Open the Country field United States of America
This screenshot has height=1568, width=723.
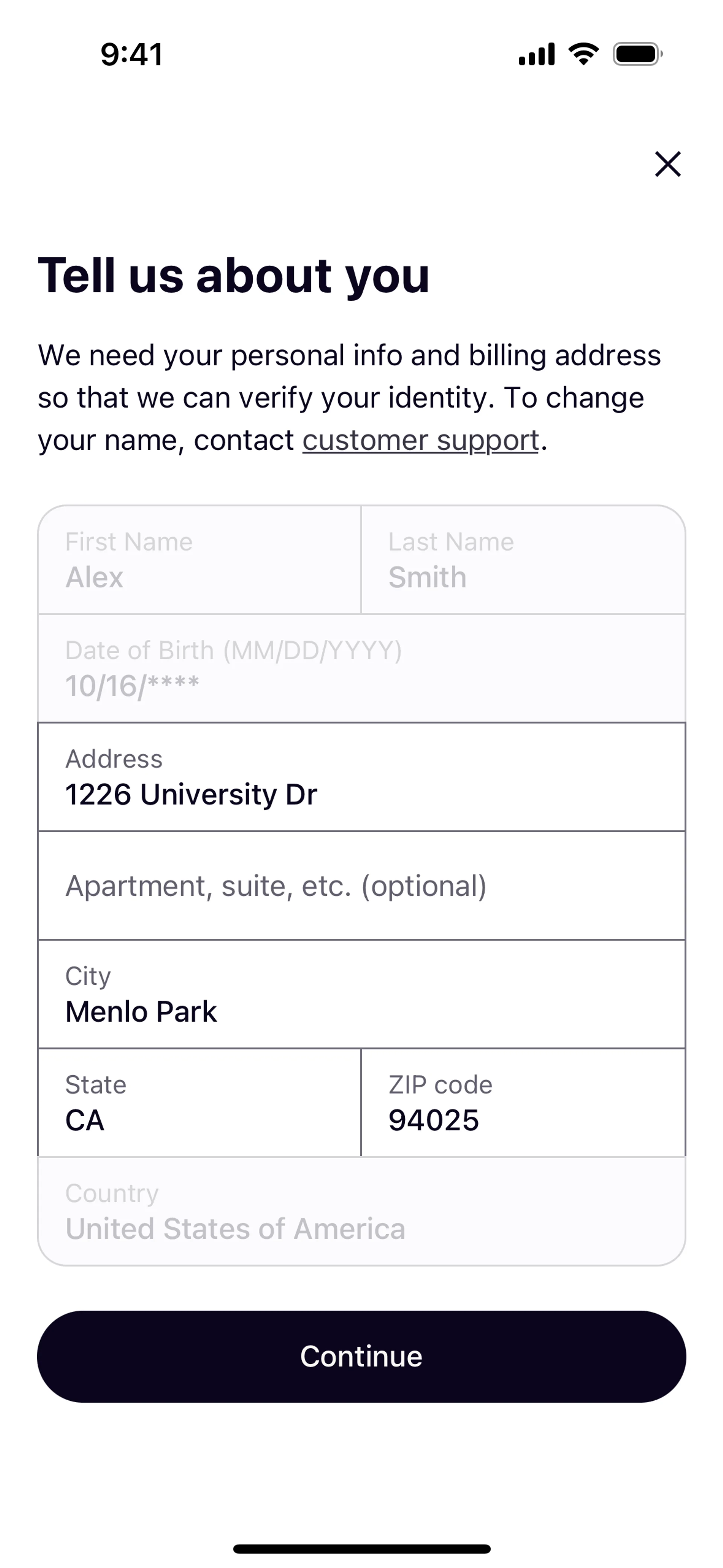click(x=361, y=1211)
